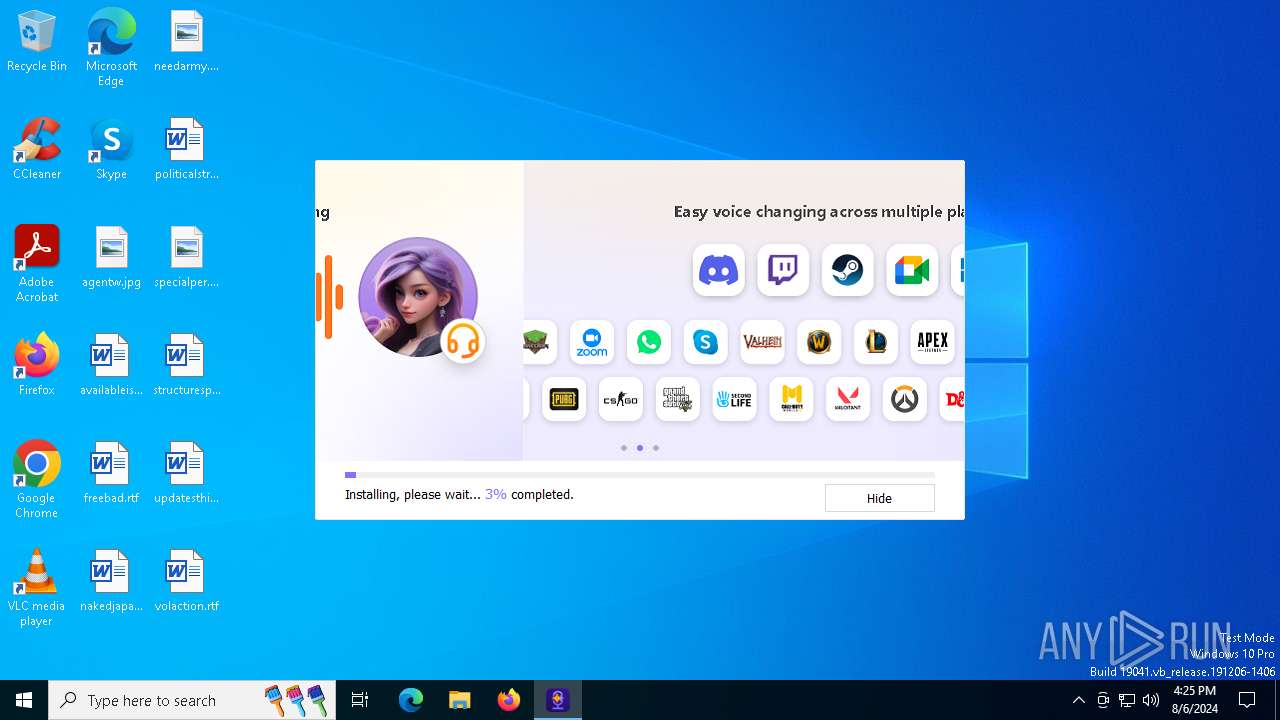This screenshot has height=720, width=1280.
Task: Click the Second Life tile
Action: point(734,400)
